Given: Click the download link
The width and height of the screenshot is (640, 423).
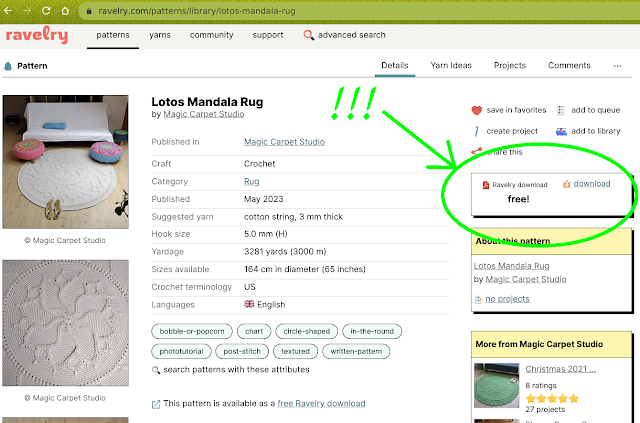Looking at the screenshot, I should (x=592, y=184).
